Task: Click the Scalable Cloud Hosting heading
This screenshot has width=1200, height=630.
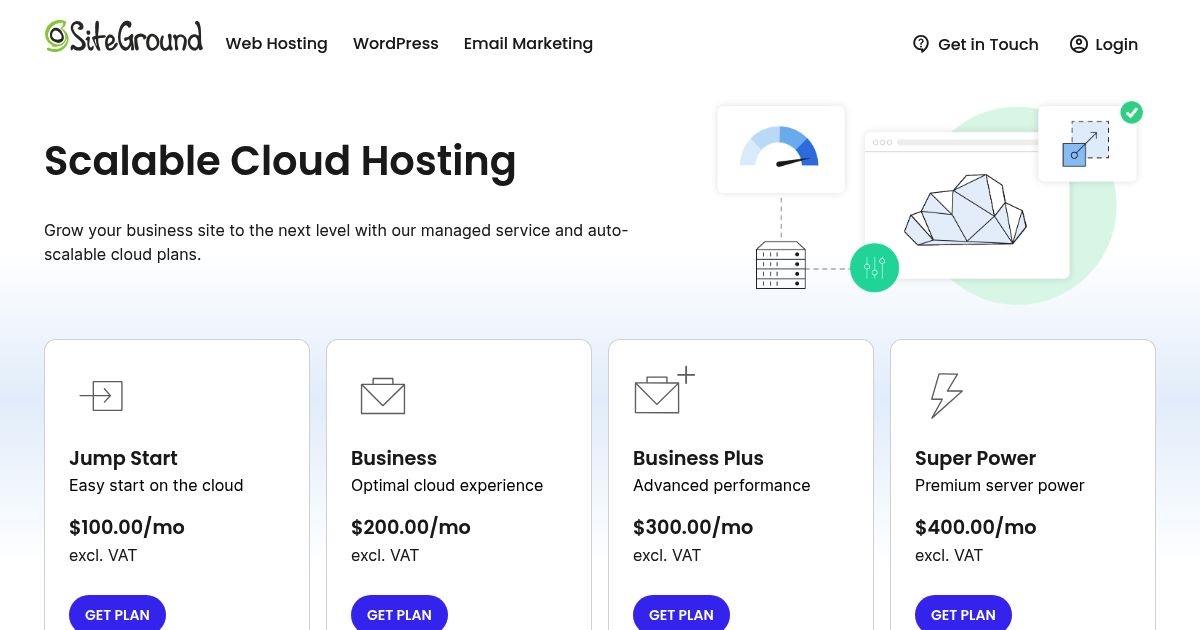Action: 280,161
